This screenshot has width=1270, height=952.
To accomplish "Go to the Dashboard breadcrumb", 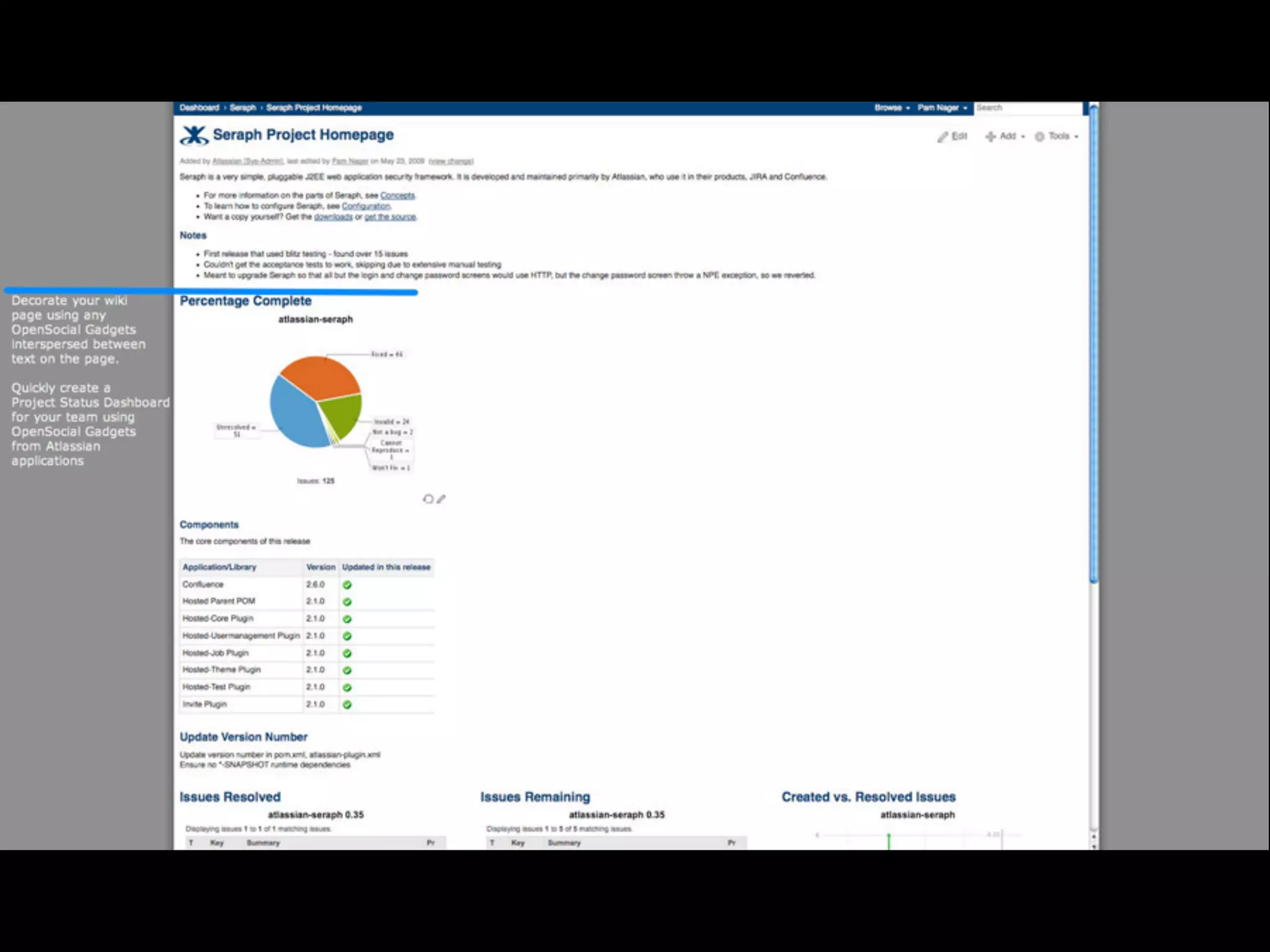I will 199,108.
